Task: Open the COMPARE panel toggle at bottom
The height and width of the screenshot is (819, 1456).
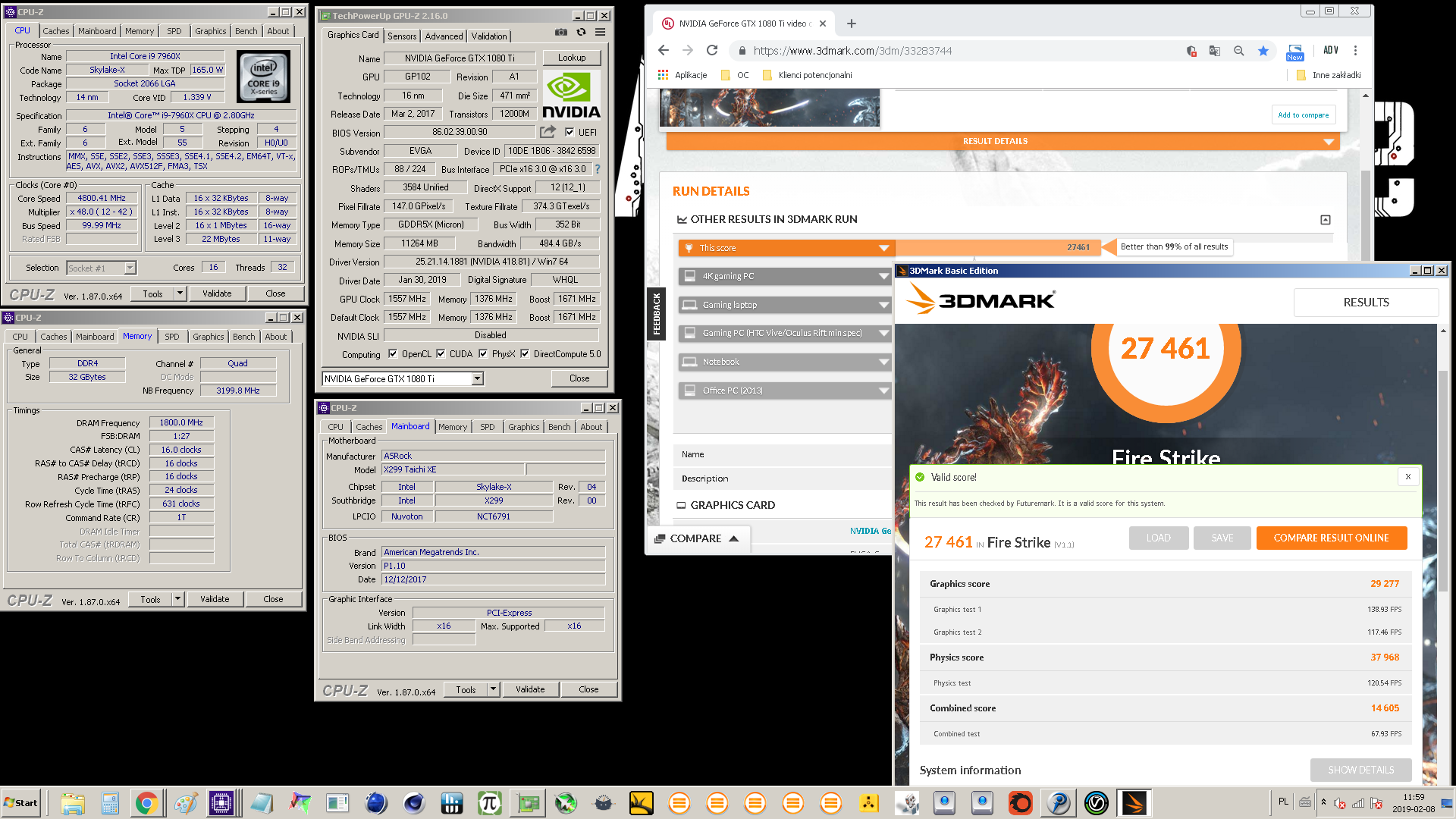Action: click(x=697, y=538)
